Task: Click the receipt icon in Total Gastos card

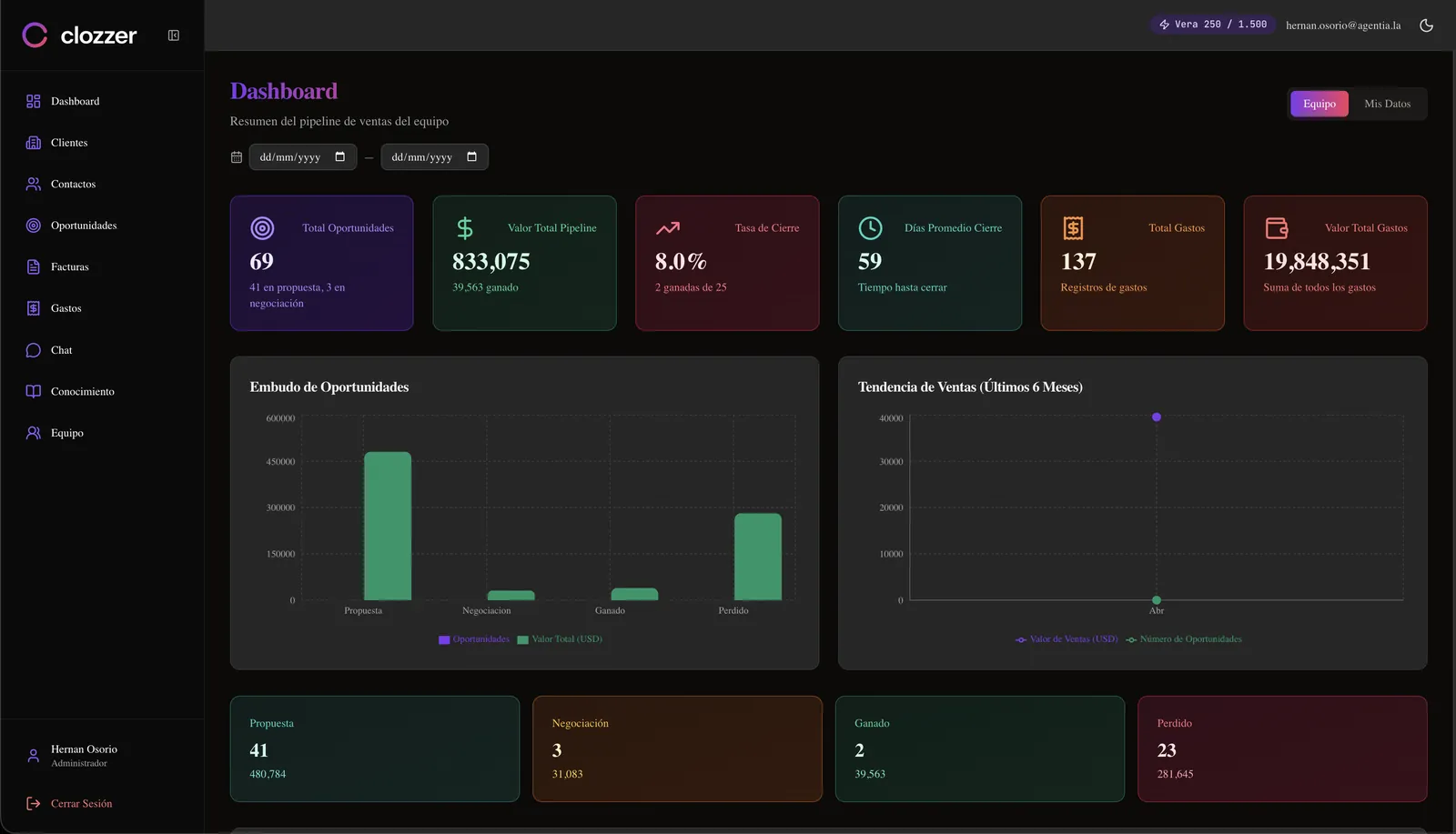Action: (1073, 228)
